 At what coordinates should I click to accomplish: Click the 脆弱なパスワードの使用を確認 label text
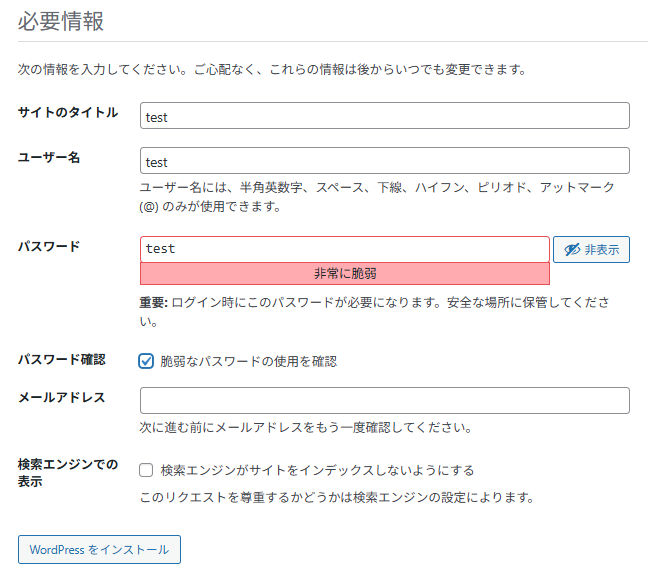coord(248,361)
